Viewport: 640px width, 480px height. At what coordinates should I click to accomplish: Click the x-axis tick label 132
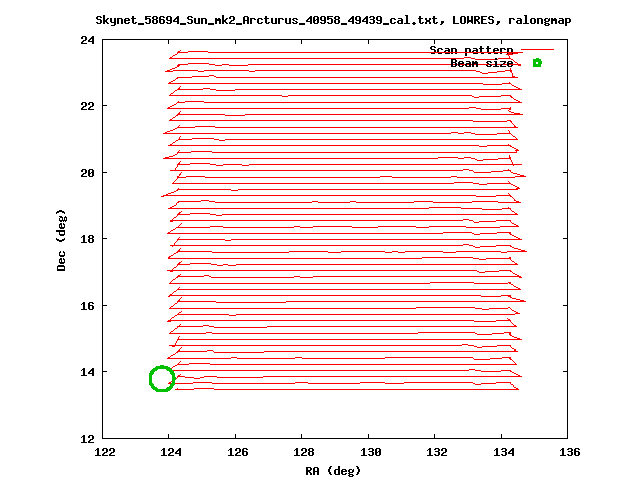tap(437, 452)
